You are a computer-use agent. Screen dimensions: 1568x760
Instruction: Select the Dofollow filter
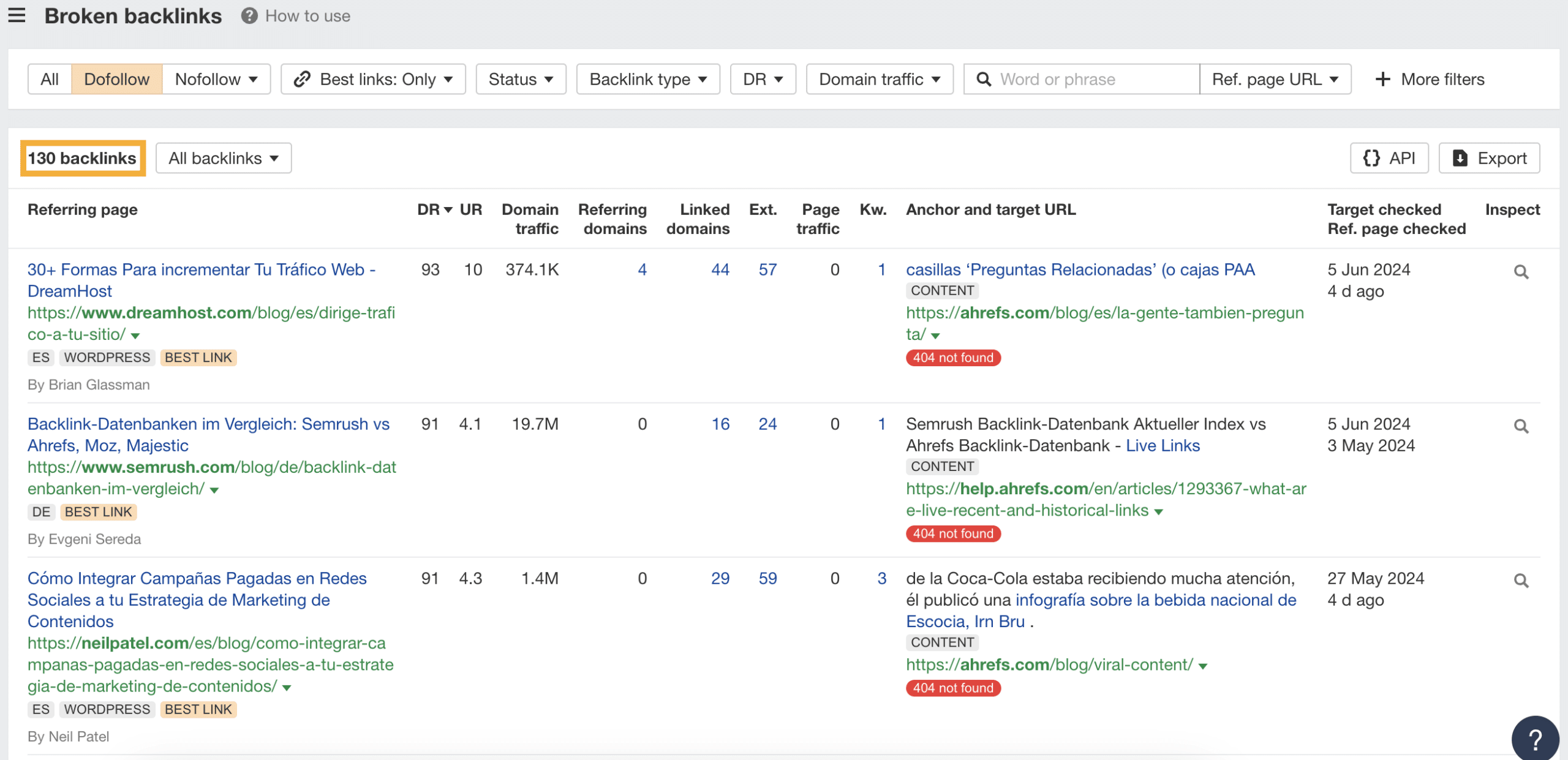[117, 79]
